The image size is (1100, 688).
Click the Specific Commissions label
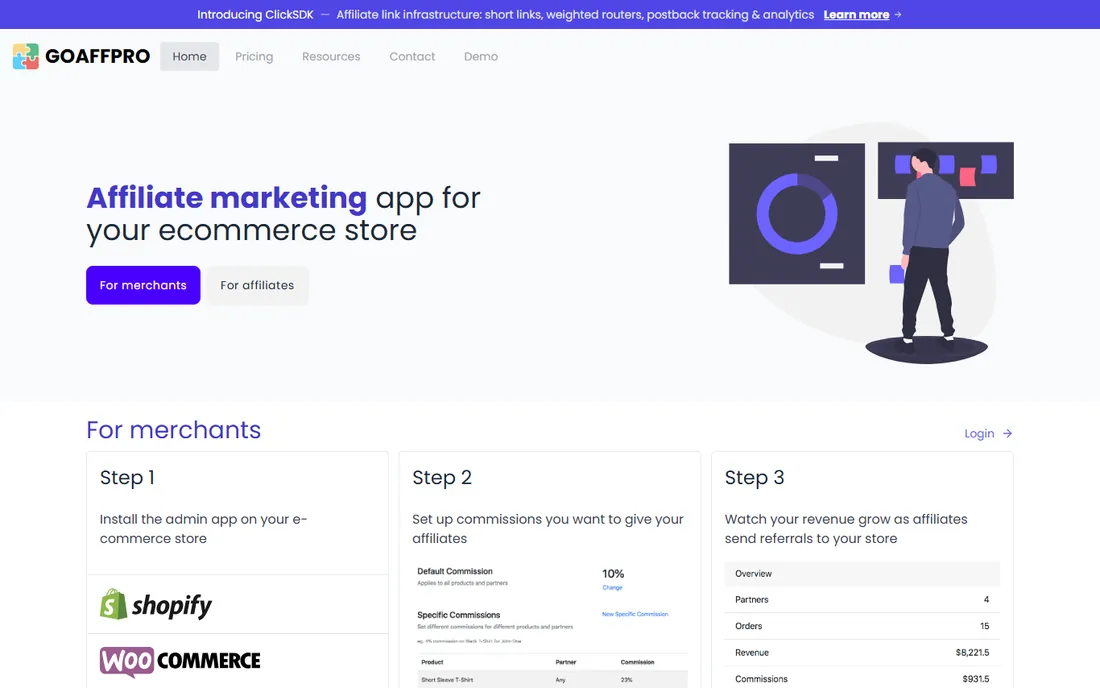(x=459, y=615)
